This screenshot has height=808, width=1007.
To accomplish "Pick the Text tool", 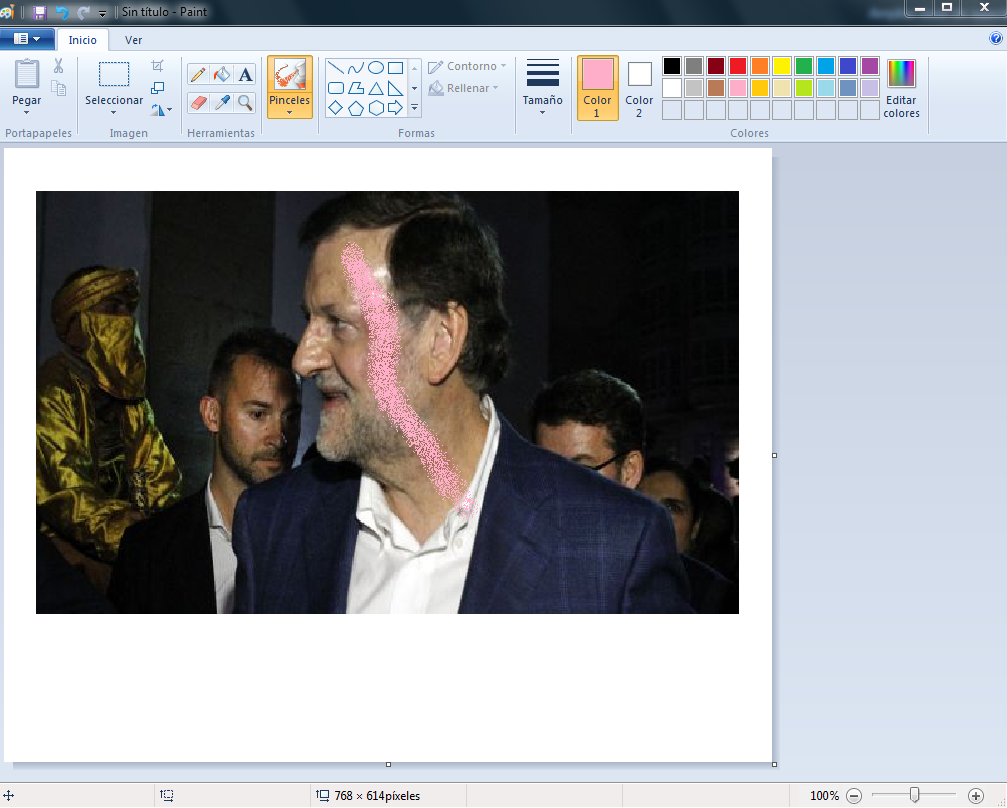I will pos(245,73).
